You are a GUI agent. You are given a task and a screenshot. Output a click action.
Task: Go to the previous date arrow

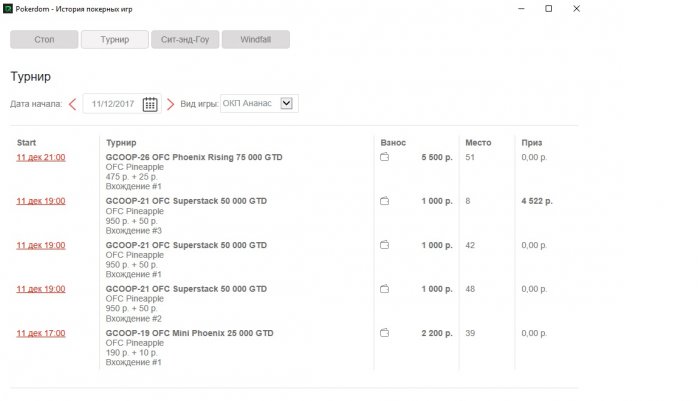click(72, 103)
